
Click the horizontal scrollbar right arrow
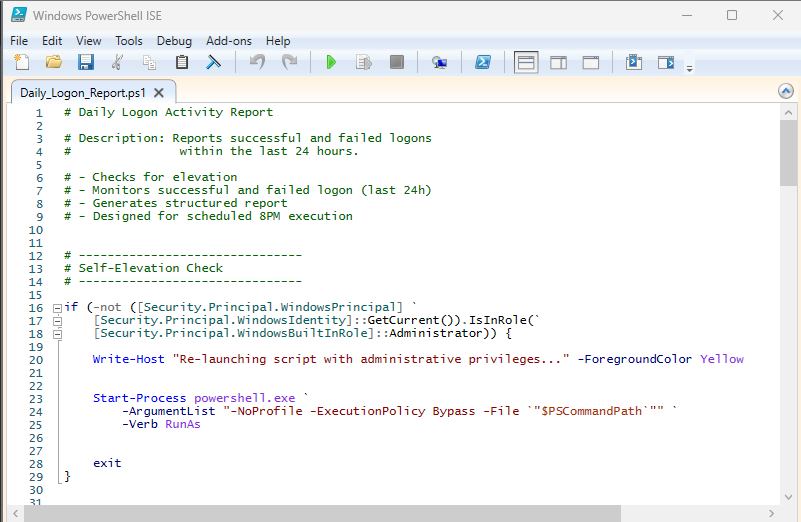[x=771, y=513]
